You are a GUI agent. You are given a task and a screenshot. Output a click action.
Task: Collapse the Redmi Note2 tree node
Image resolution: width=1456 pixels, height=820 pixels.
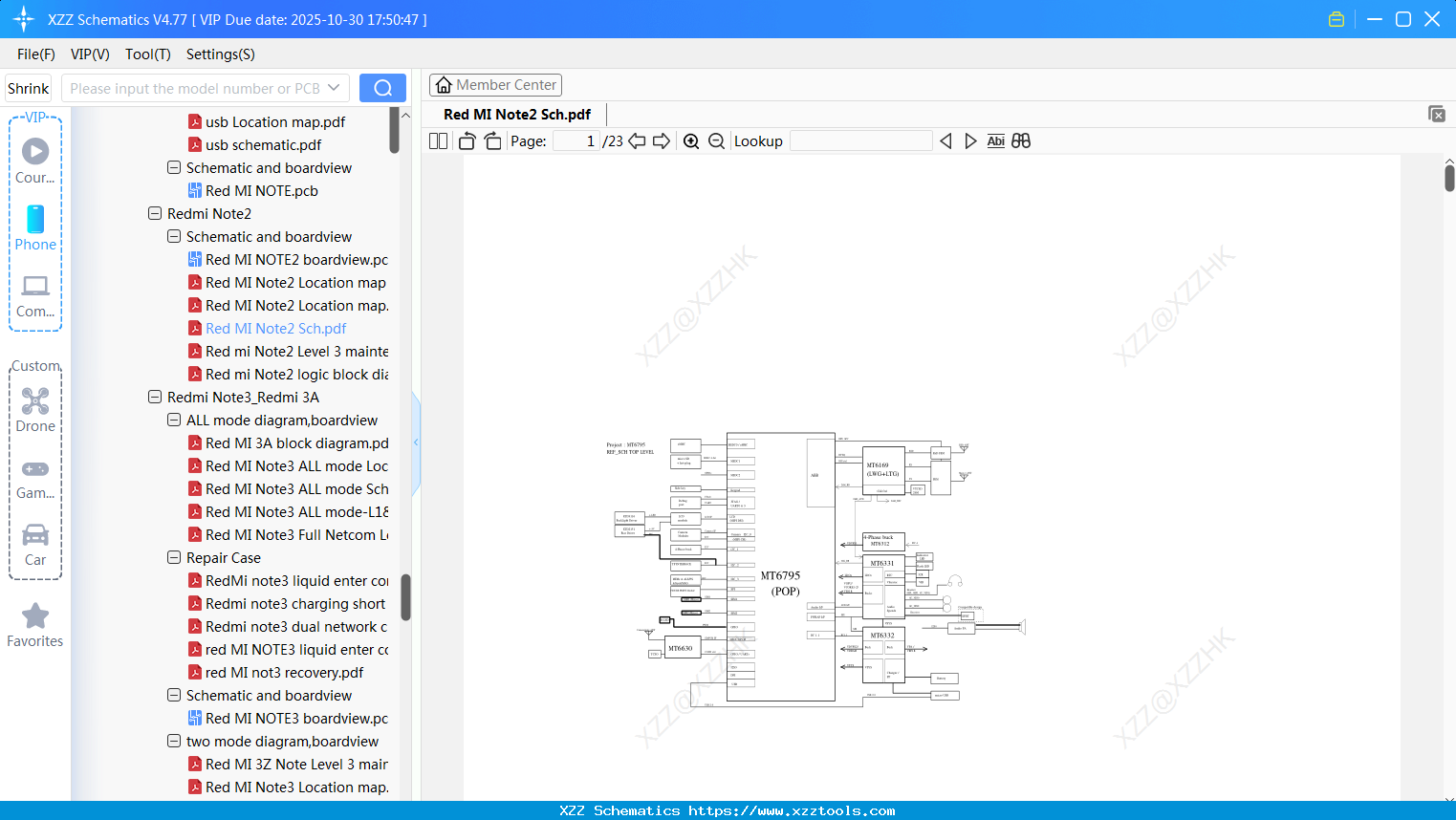pyautogui.click(x=155, y=214)
